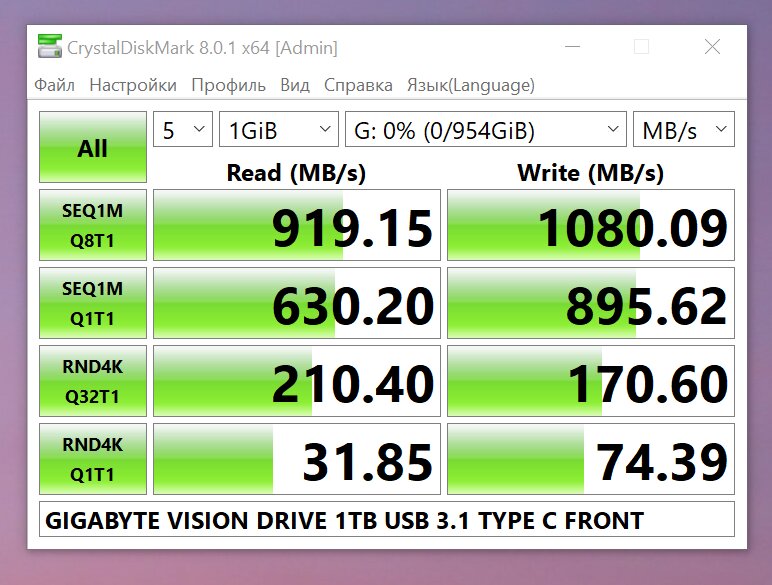The width and height of the screenshot is (772, 585).
Task: Click the 31.85 random read result
Action: [297, 459]
